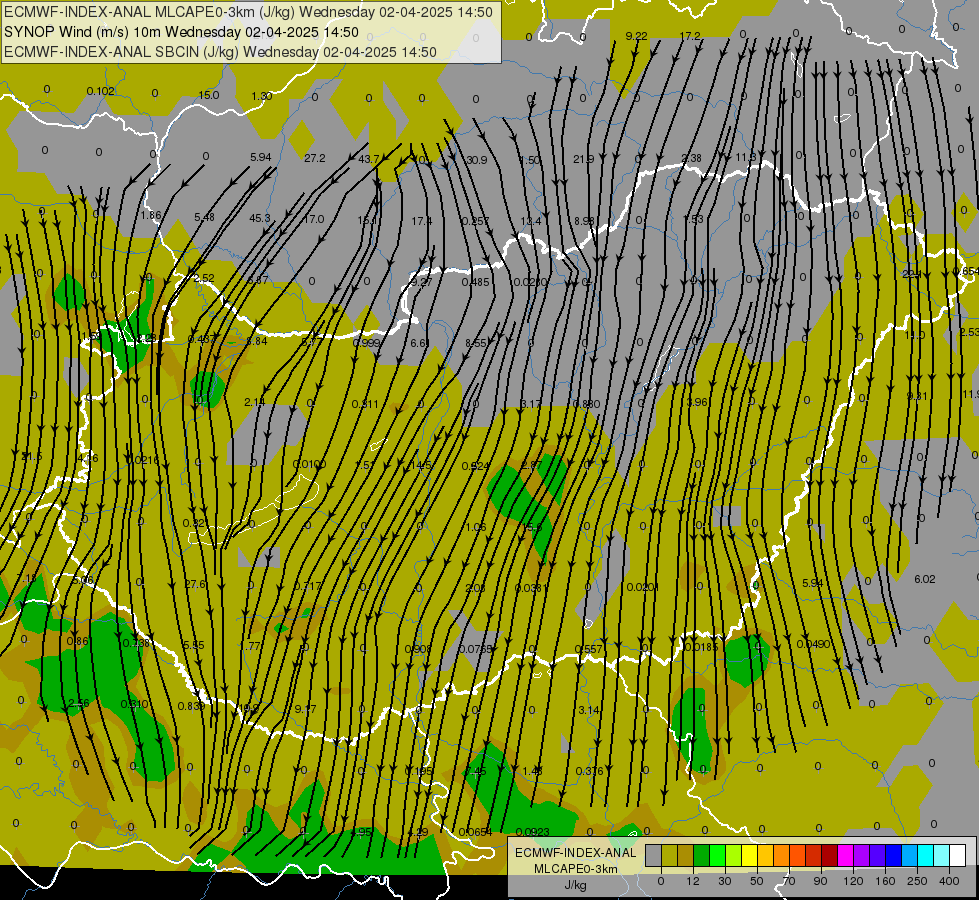
Task: Click the map value '9.31'
Action: 917,396
